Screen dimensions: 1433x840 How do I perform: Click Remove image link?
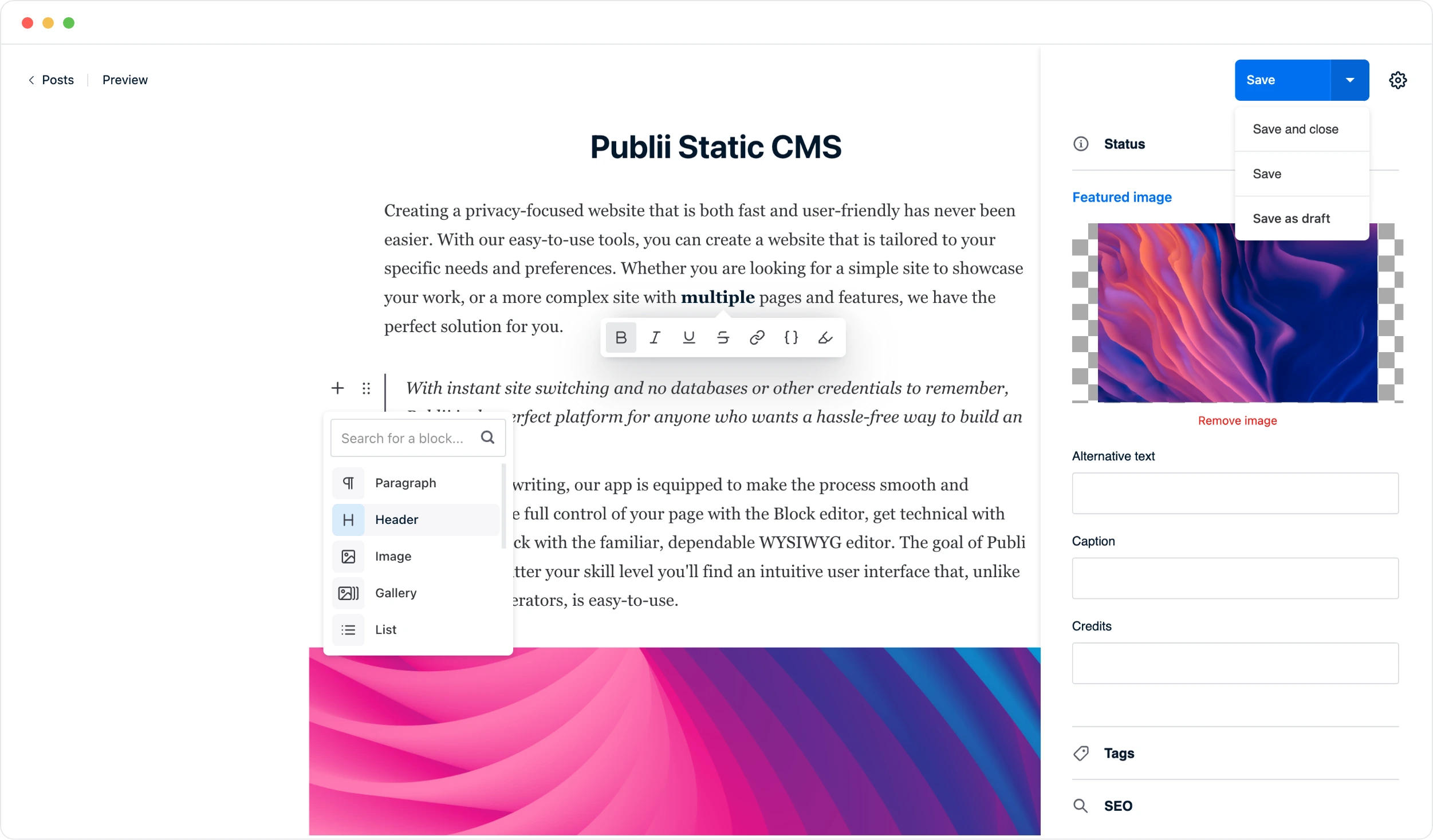tap(1237, 420)
